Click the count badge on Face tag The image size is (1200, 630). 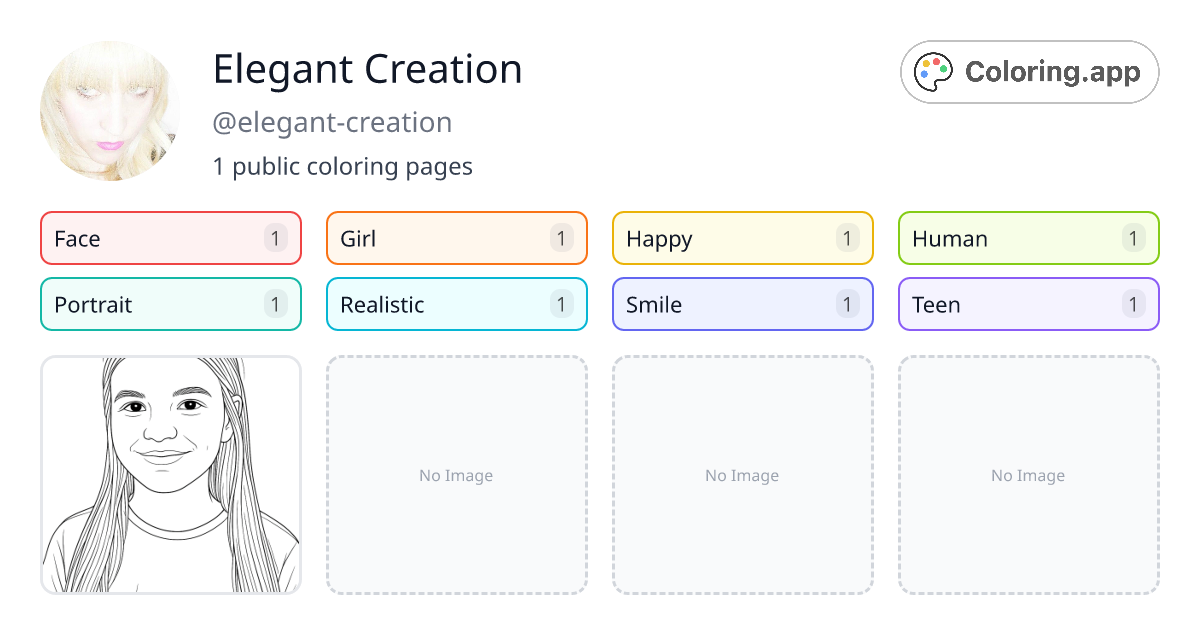point(276,238)
